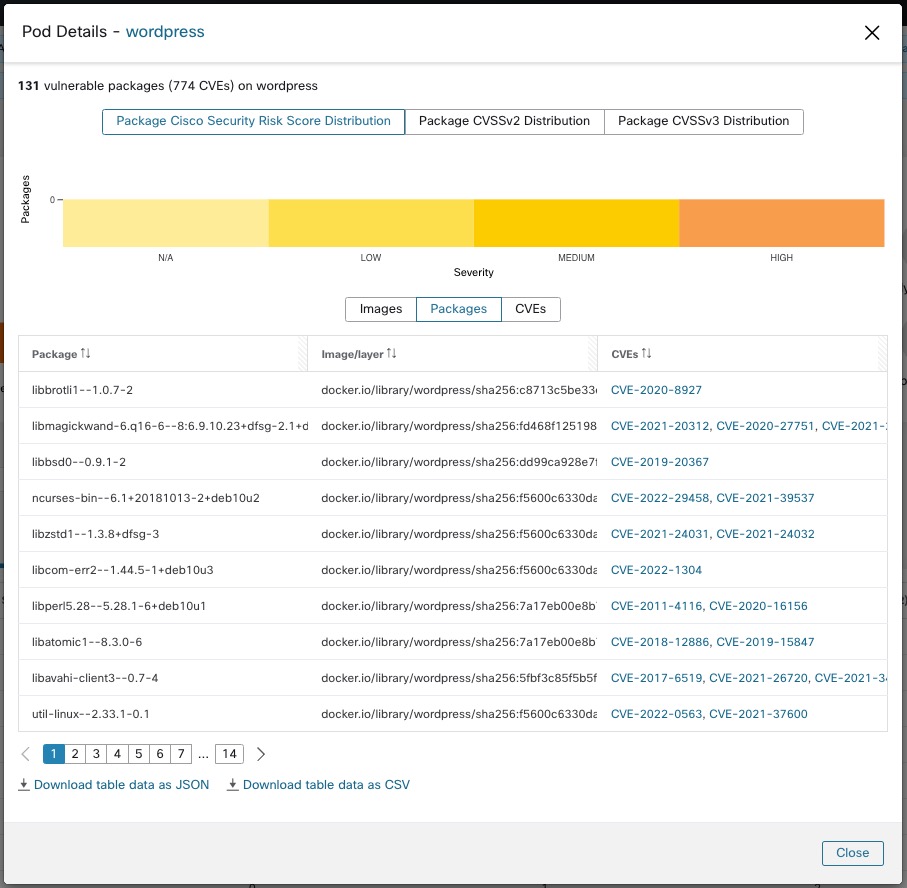907x888 pixels.
Task: Sort table by Image/layer column icon
Action: [x=392, y=353]
